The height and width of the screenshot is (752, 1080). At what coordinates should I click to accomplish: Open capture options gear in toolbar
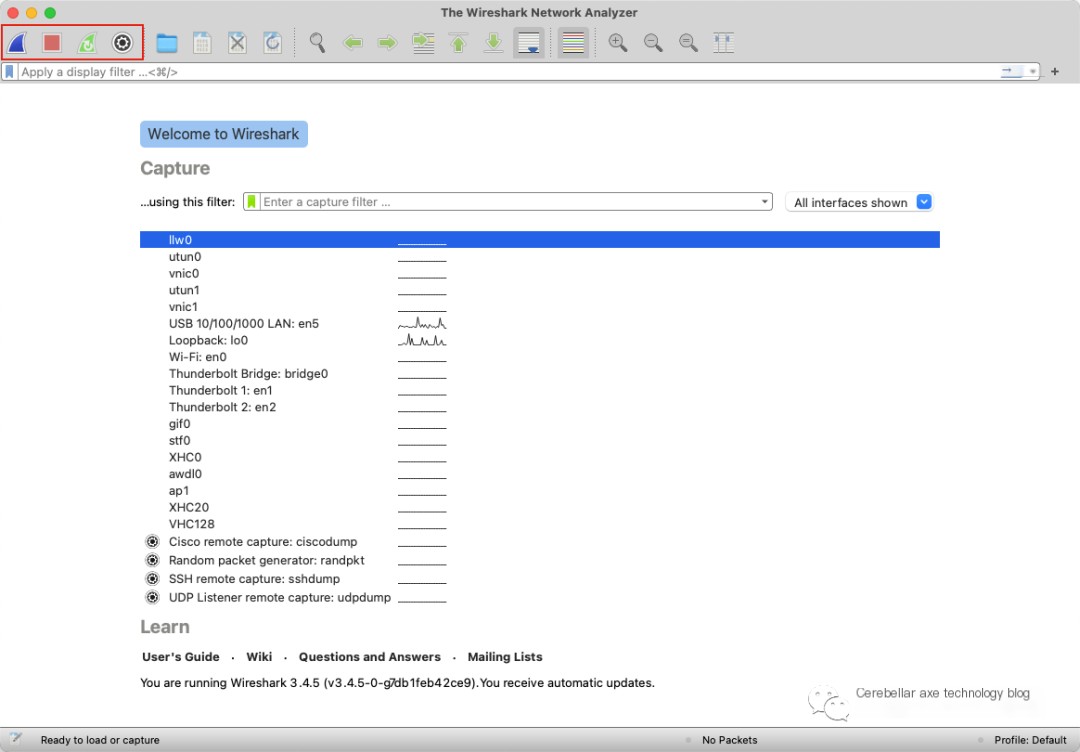pyautogui.click(x=122, y=43)
